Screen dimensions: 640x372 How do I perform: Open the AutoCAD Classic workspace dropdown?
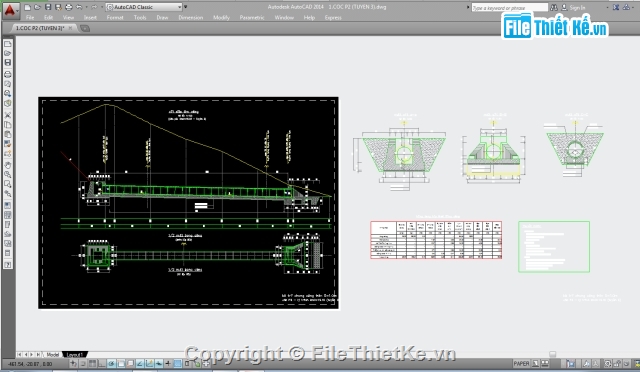click(144, 7)
